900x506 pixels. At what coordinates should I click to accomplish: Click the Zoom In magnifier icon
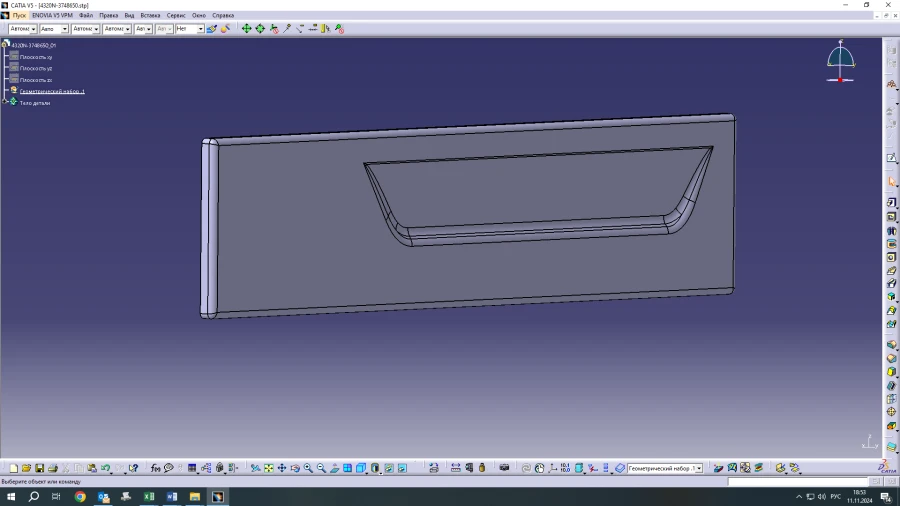(x=308, y=468)
